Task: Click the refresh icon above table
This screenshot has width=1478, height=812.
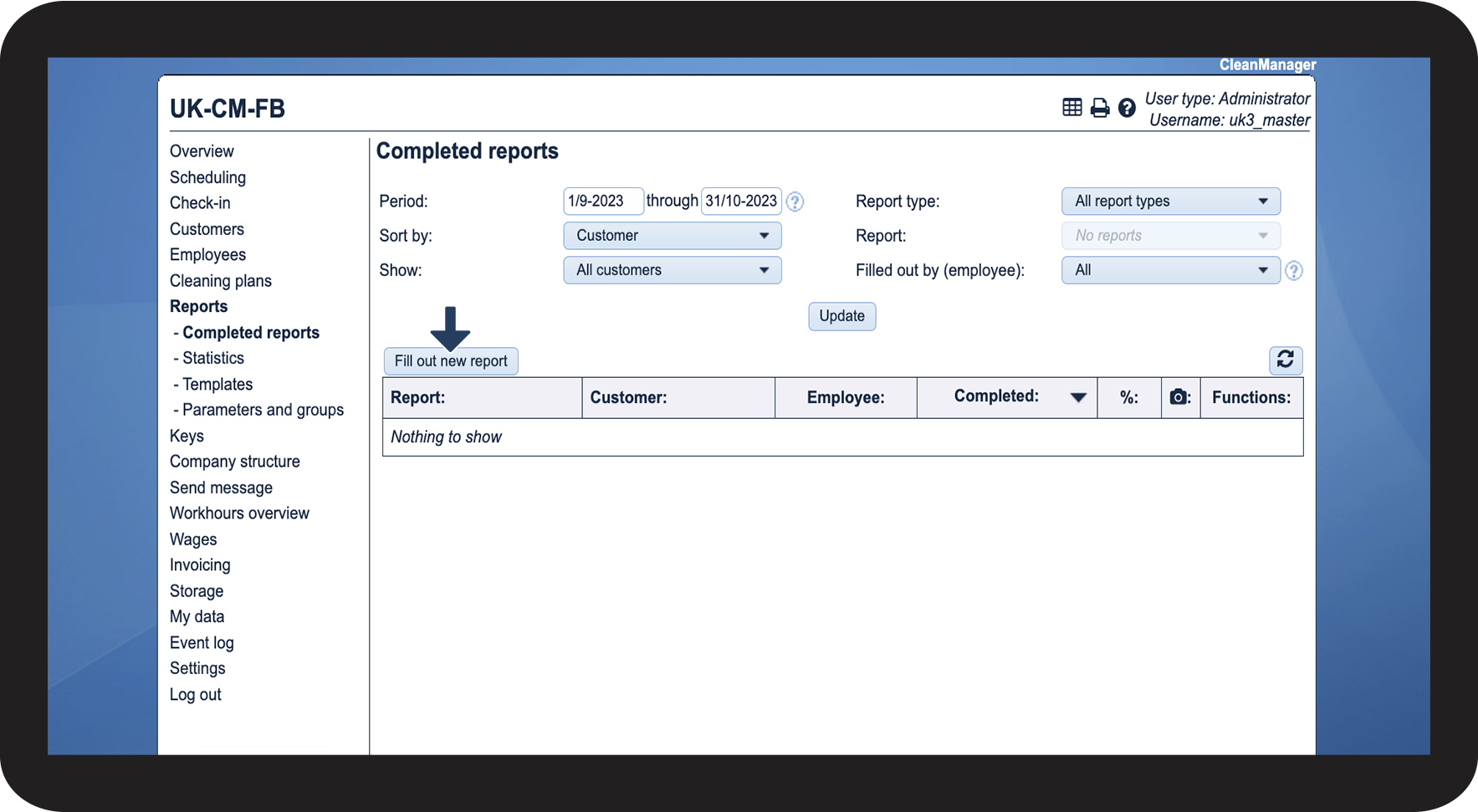Action: pos(1285,360)
